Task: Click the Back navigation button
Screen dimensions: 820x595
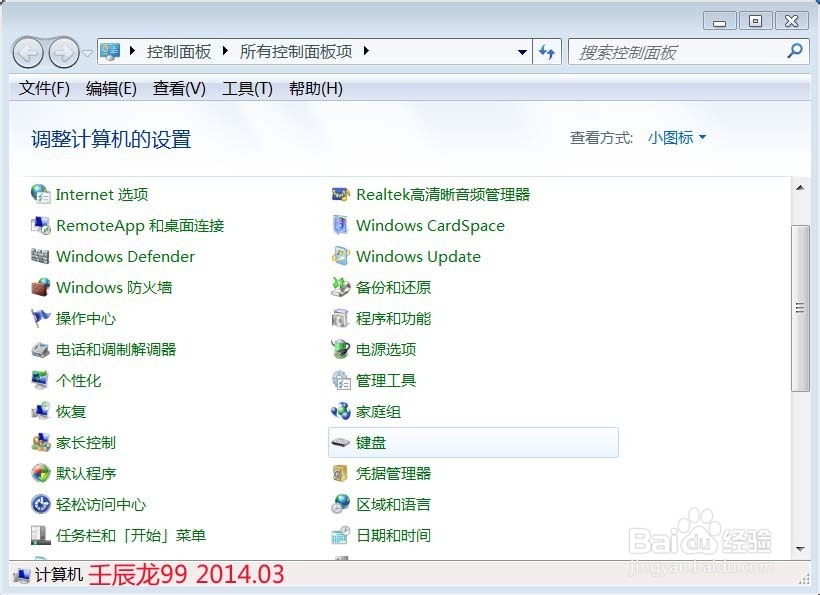Action: click(x=28, y=52)
